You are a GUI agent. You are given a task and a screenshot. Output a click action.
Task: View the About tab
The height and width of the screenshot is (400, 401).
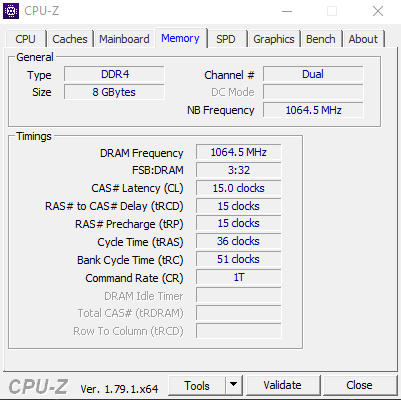(363, 39)
